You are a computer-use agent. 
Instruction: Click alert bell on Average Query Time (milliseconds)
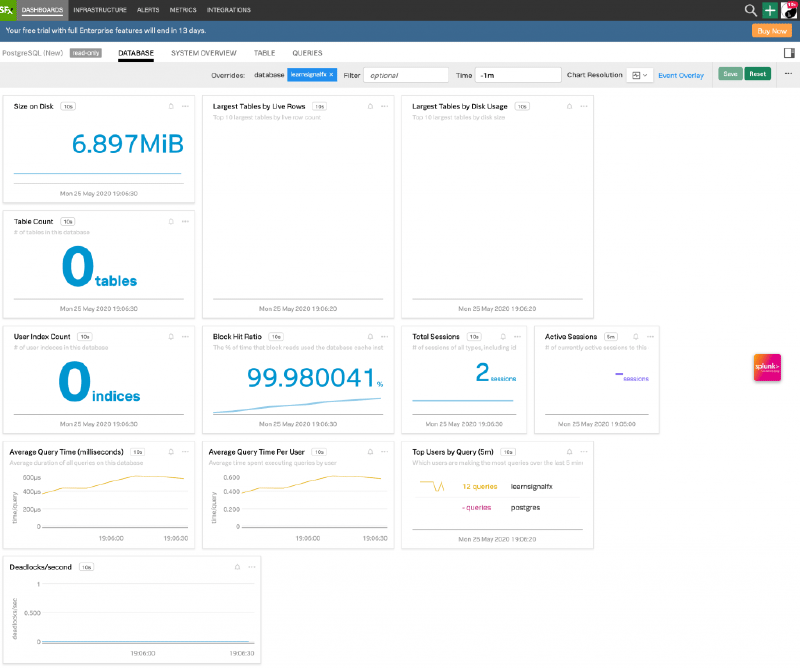pos(171,452)
